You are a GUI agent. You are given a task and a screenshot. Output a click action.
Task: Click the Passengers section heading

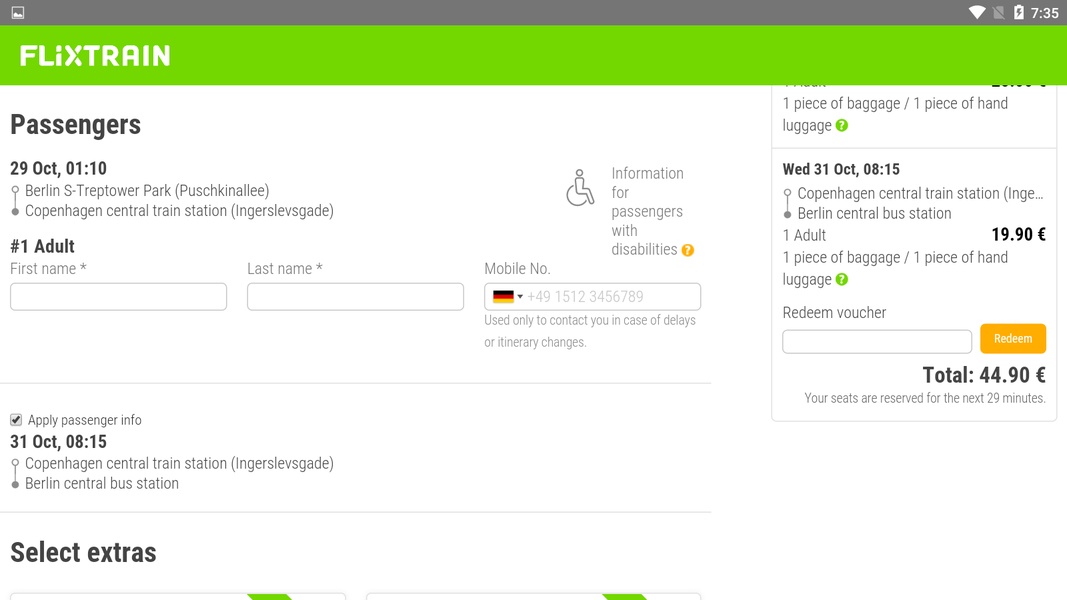point(76,124)
